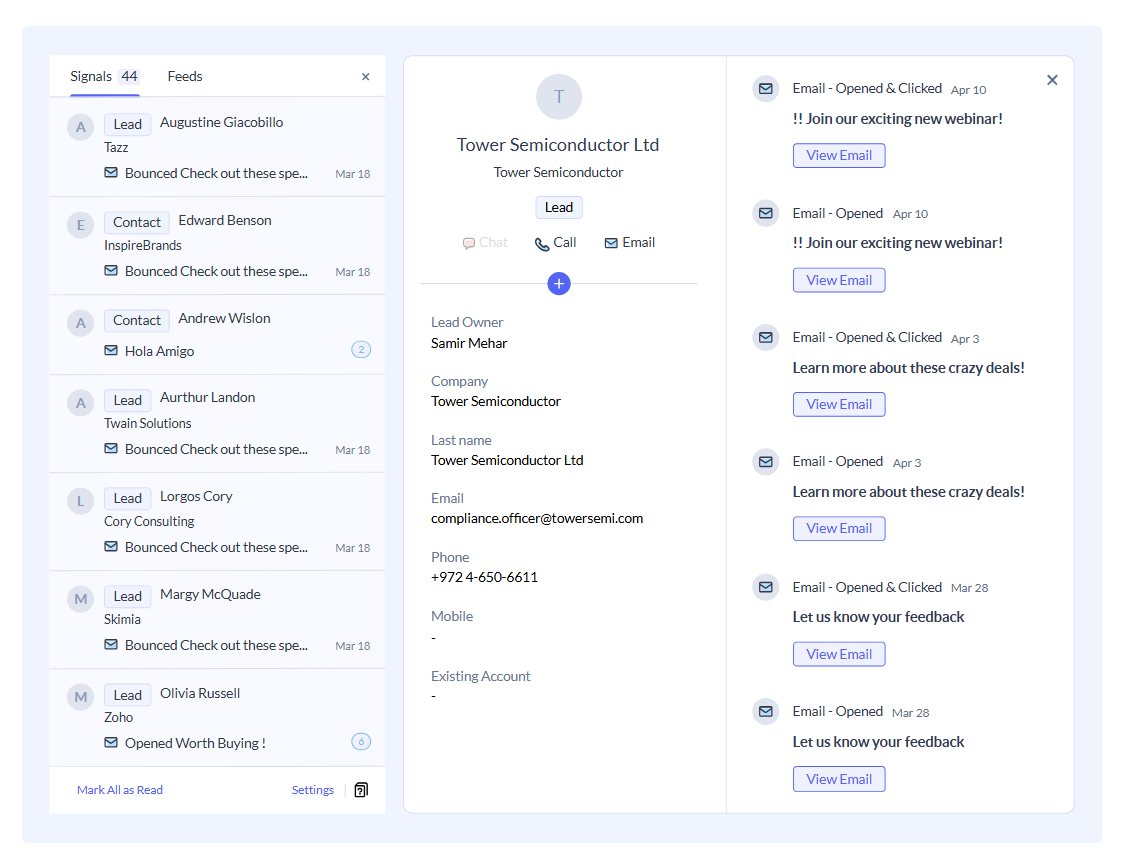The image size is (1126, 863).
Task: Click the Email envelope icon action
Action: click(611, 243)
